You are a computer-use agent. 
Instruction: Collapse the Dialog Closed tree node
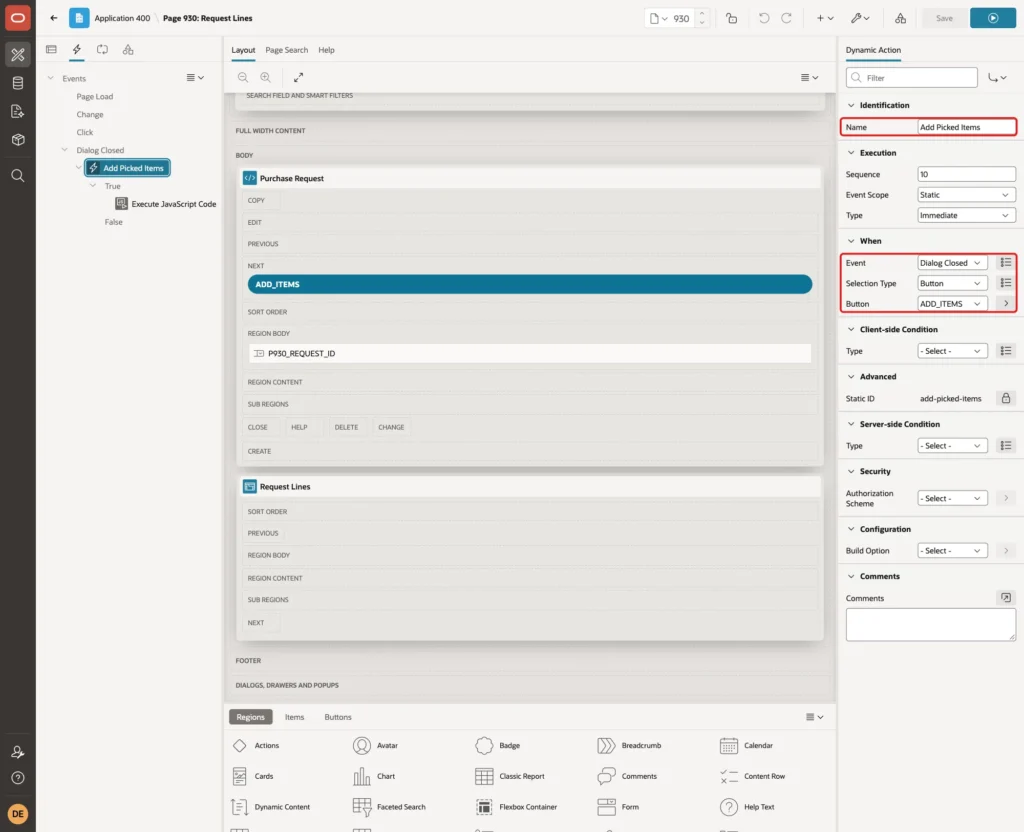click(x=64, y=150)
